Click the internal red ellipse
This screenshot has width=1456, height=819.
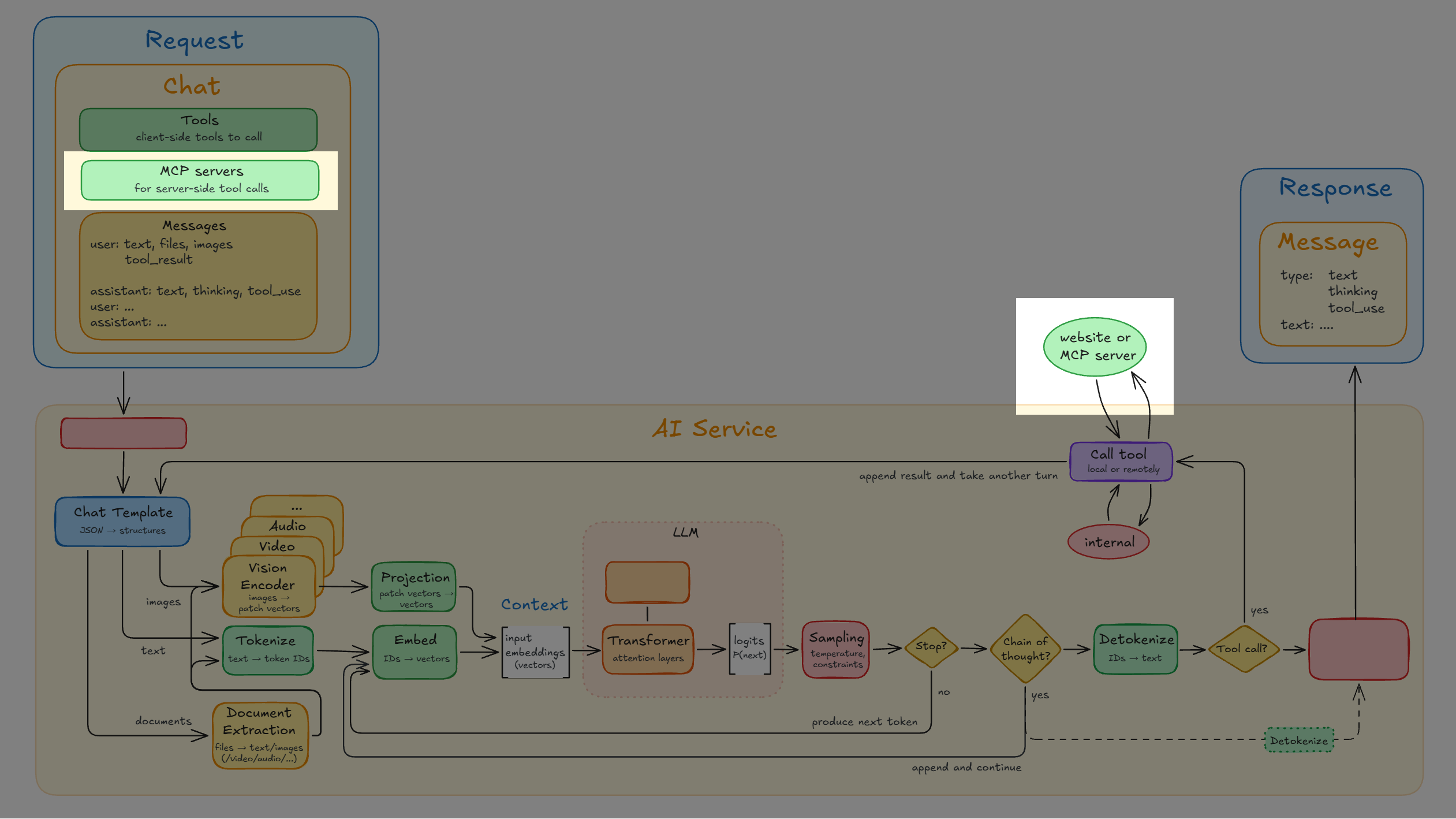[x=1108, y=542]
